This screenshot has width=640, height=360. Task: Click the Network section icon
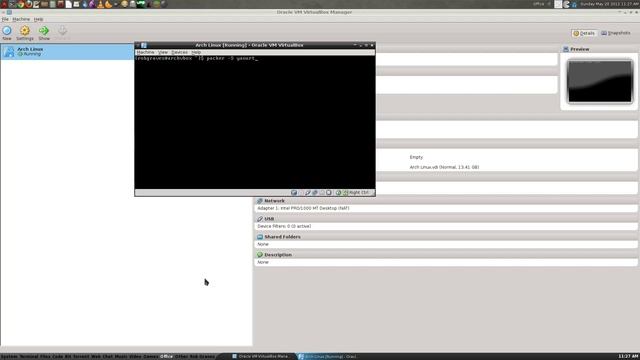point(260,201)
